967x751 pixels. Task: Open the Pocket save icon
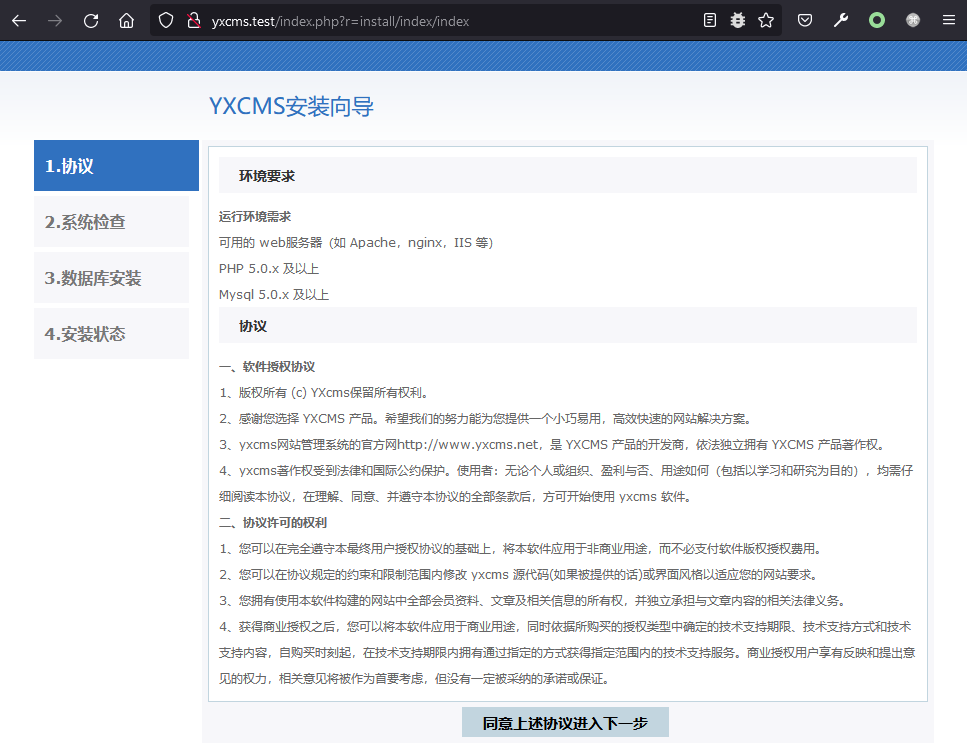[x=805, y=20]
